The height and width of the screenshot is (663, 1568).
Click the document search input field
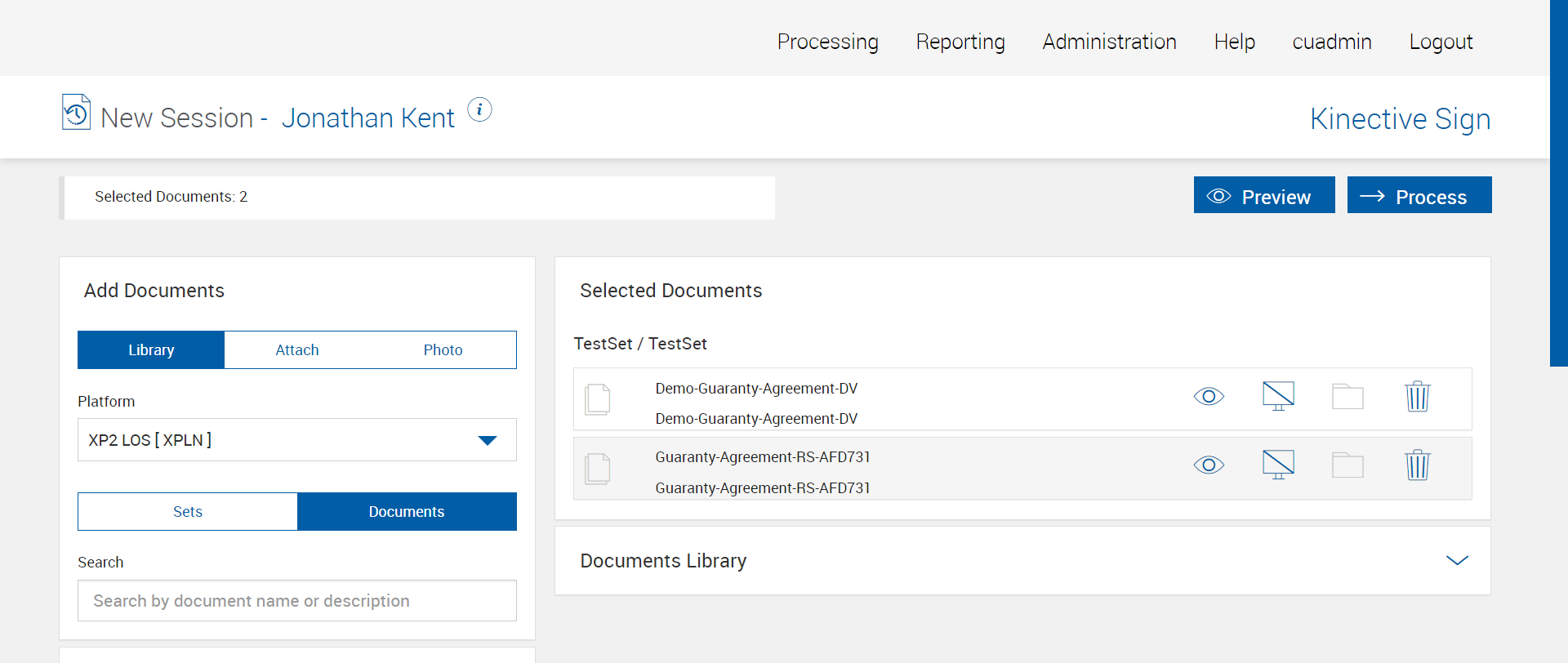pyautogui.click(x=296, y=601)
